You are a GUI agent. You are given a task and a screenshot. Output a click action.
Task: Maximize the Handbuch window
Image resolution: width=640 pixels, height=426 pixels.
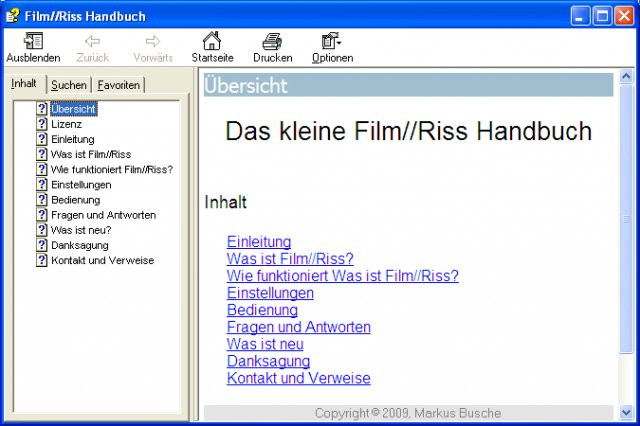(602, 16)
